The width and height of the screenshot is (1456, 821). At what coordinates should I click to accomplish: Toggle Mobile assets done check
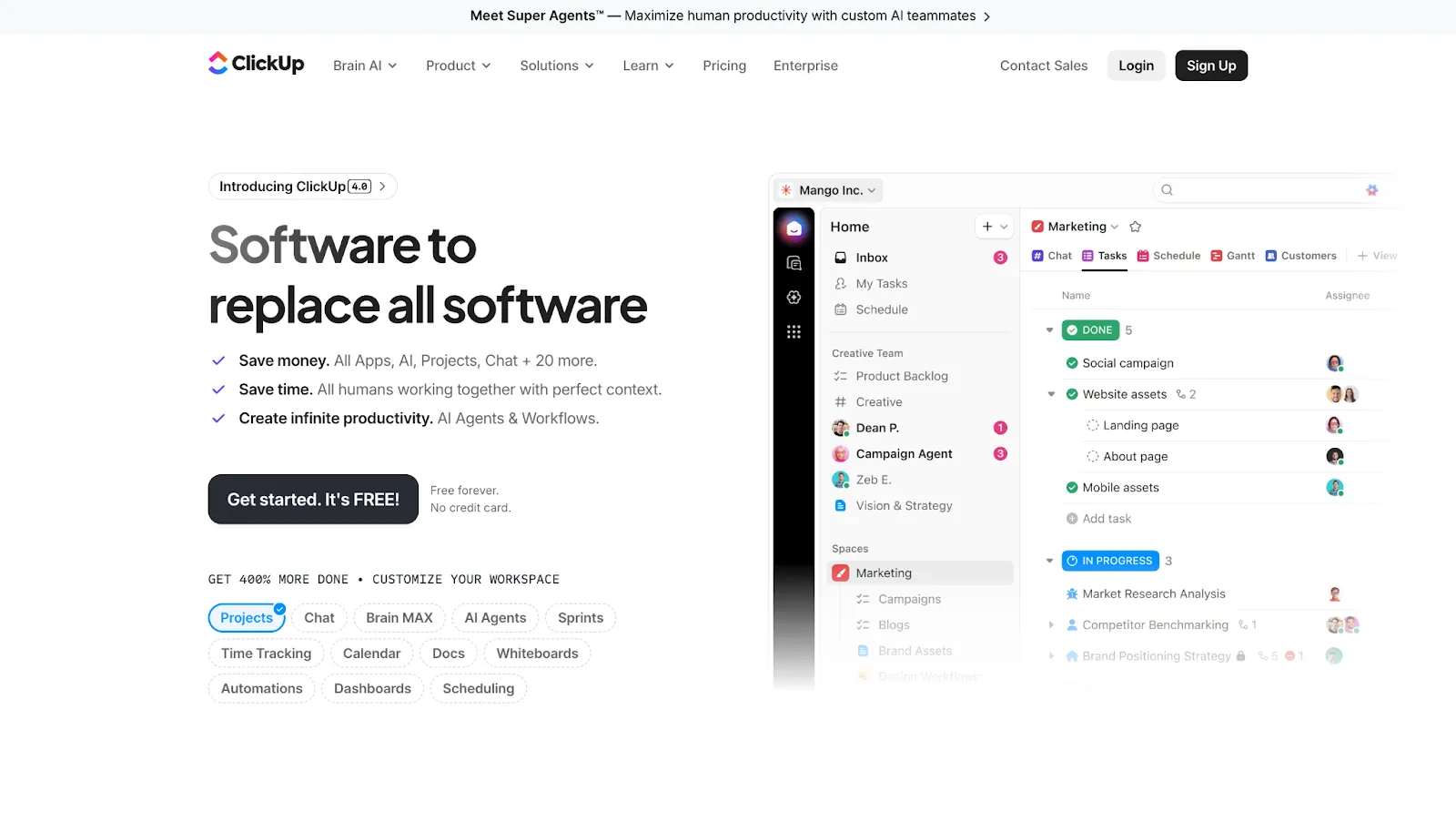coord(1072,488)
